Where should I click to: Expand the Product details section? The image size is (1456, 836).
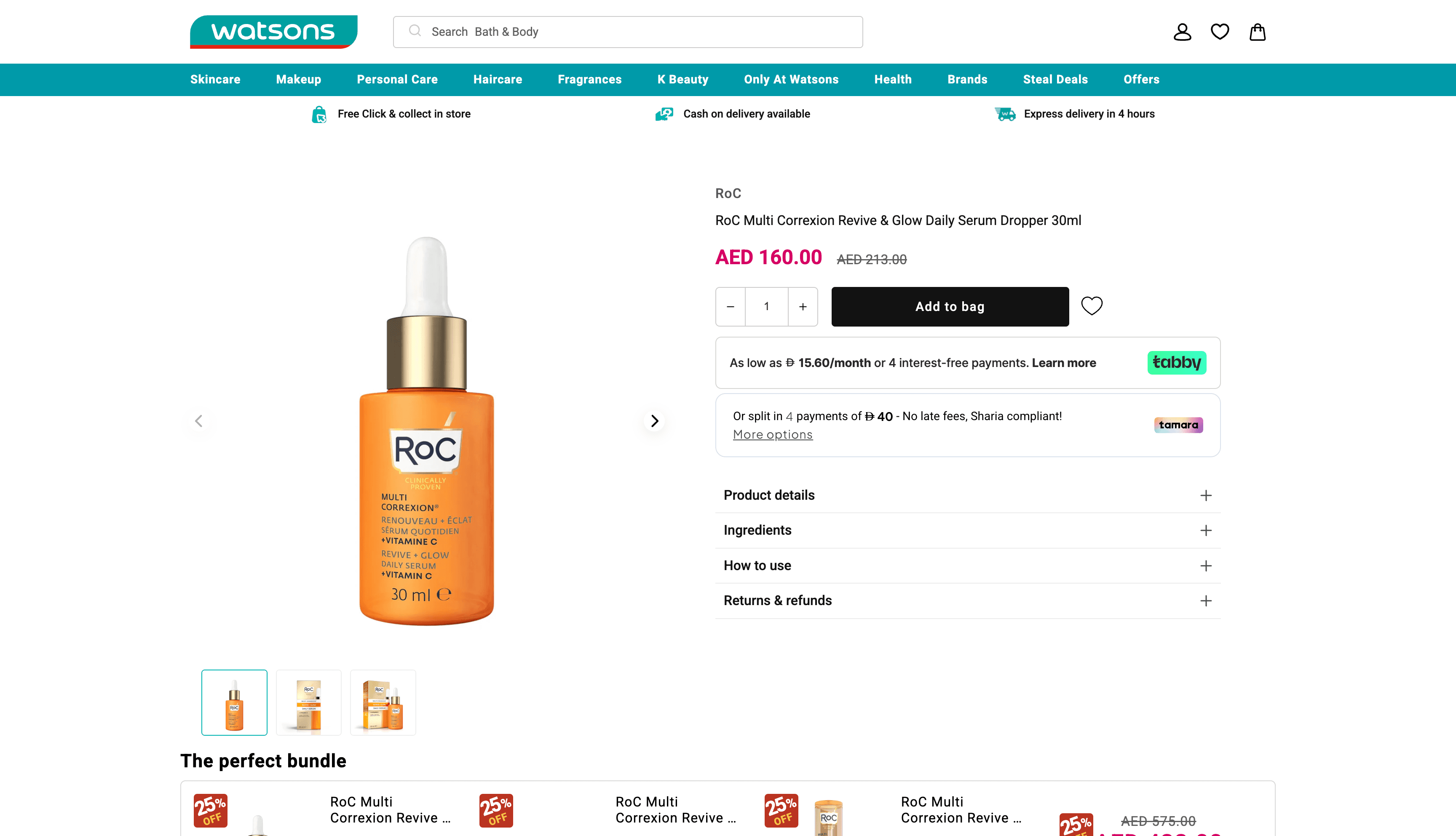[968, 495]
